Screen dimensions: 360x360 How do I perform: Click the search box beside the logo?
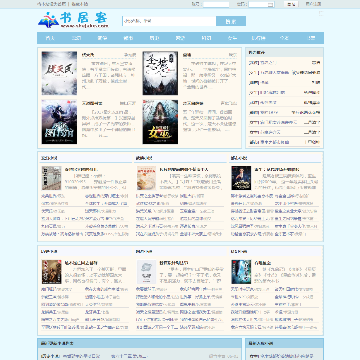pos(169,21)
